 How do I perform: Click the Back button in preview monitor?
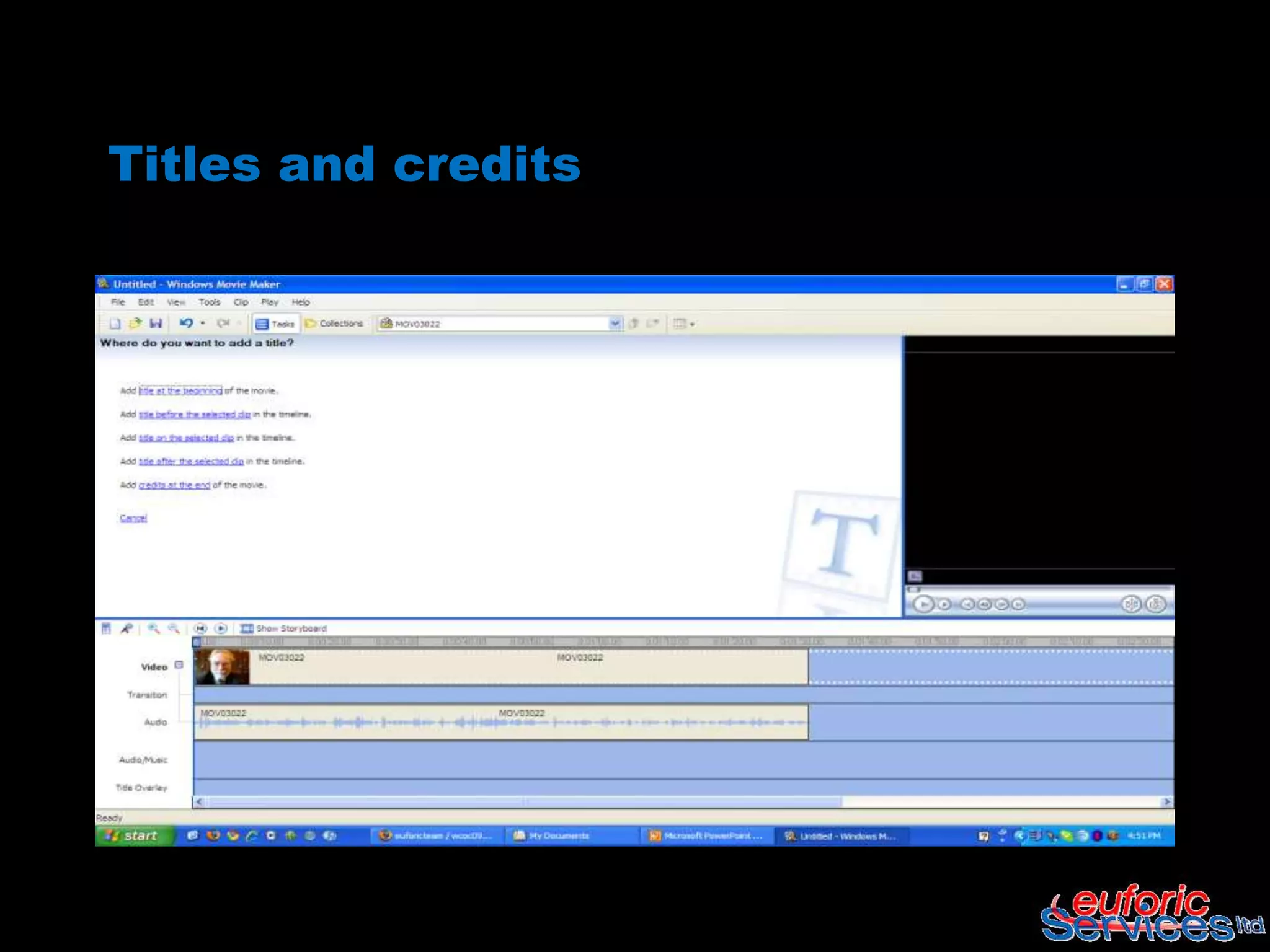click(967, 604)
